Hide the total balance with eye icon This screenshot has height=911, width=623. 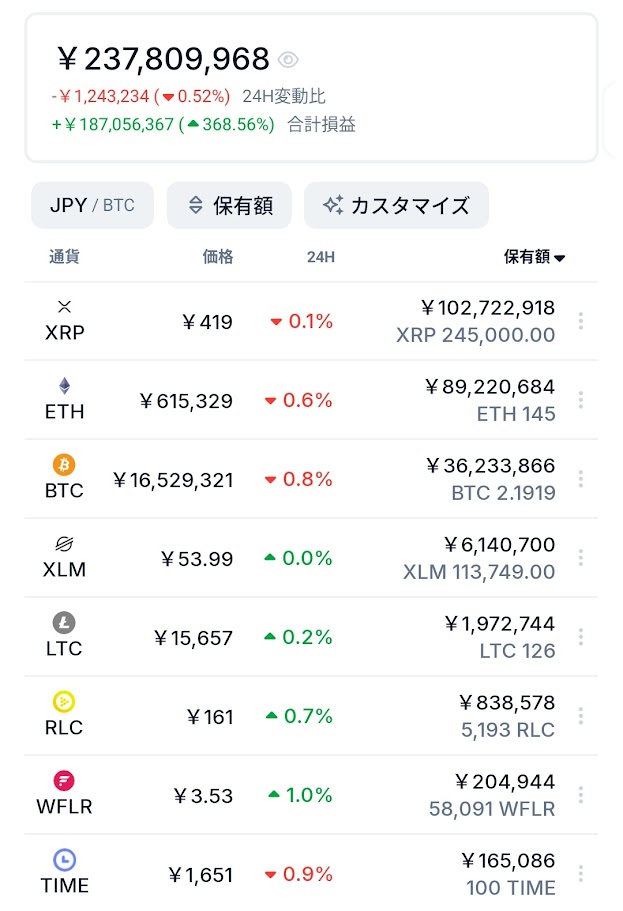pos(288,60)
